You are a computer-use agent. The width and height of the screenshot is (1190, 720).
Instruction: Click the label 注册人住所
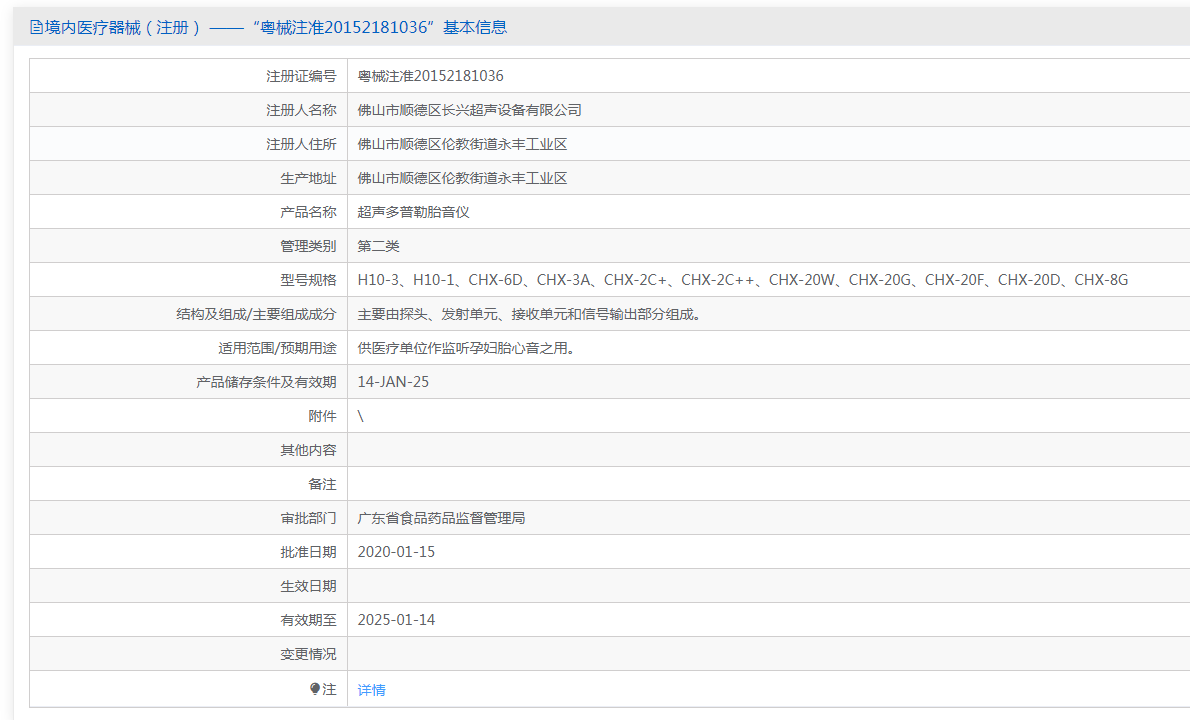click(x=301, y=144)
